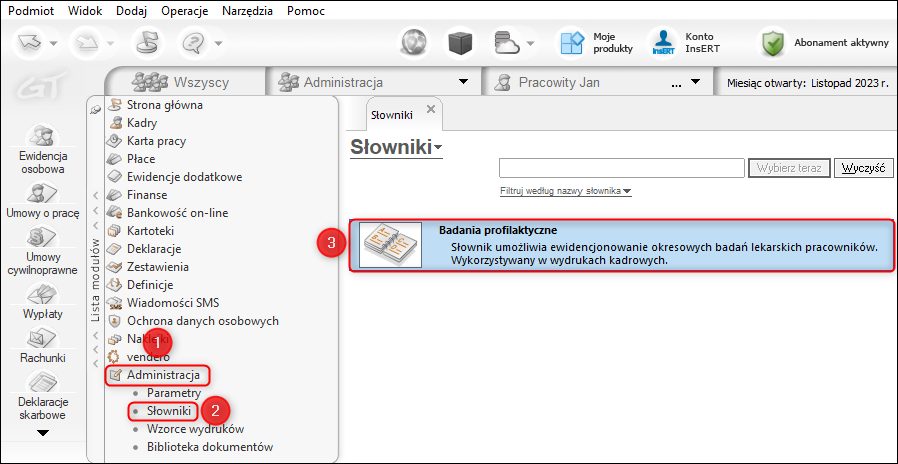Open Parametry under Administracja

coord(174,394)
